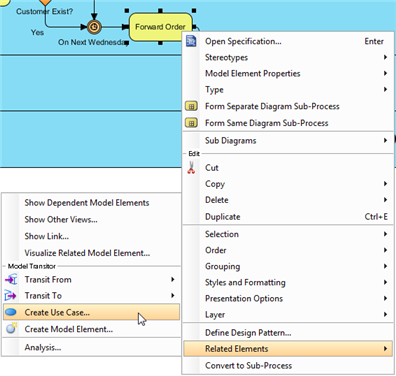This screenshot has height=376, width=396.
Task: Click the Customer Exist? gateway label
Action: click(x=44, y=11)
